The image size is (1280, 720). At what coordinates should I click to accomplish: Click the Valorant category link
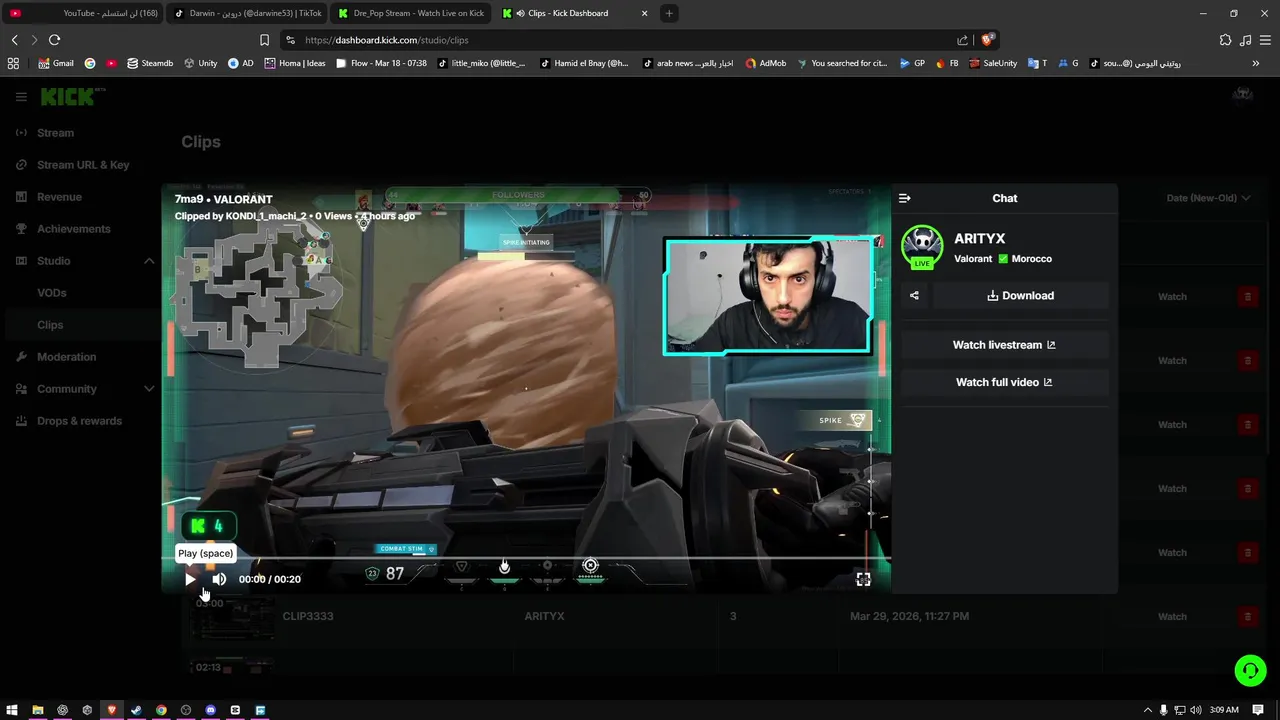(973, 259)
